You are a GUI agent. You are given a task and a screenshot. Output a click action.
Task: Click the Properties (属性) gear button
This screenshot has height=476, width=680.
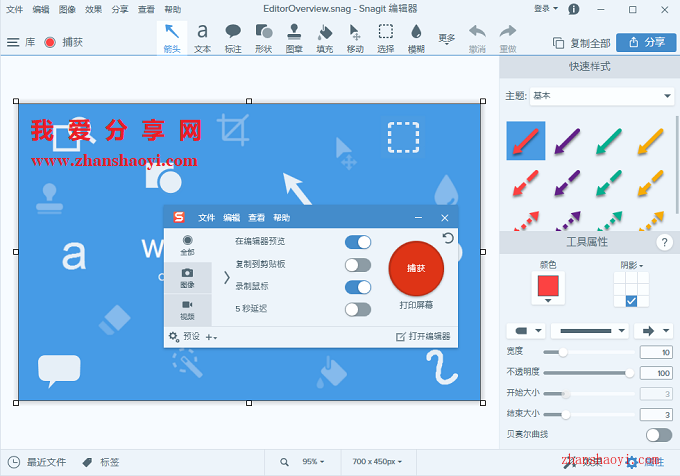point(645,462)
